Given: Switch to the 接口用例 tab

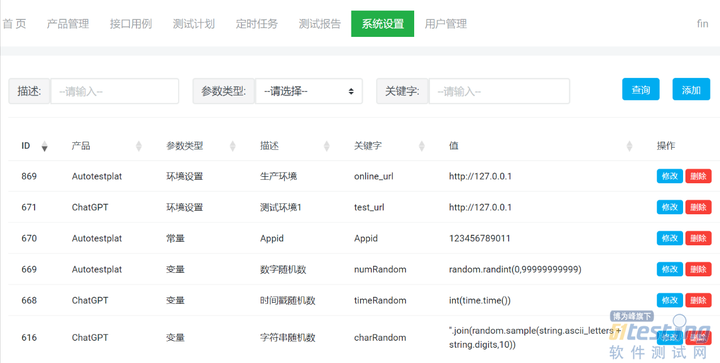Looking at the screenshot, I should coord(131,24).
